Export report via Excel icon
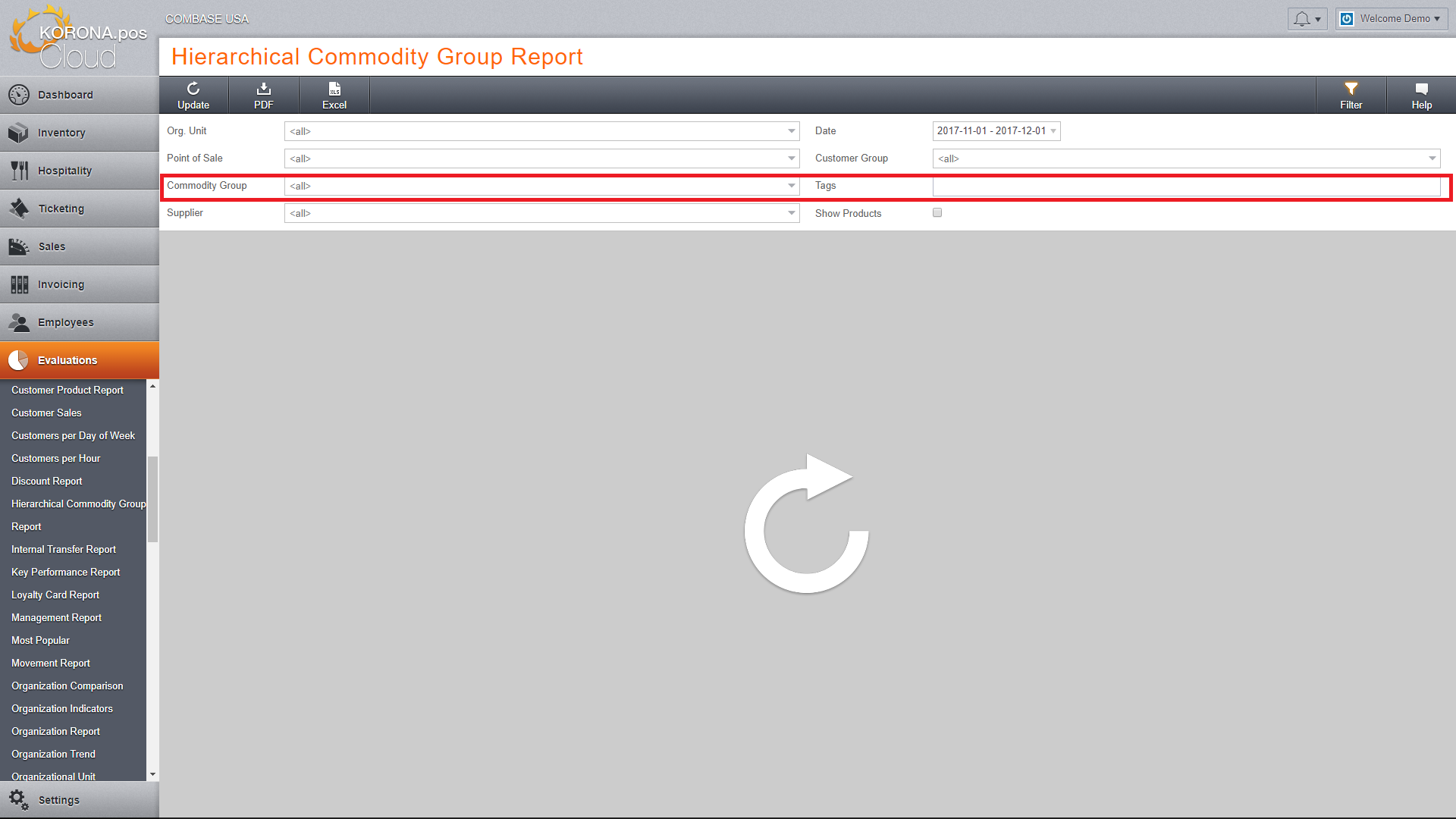The width and height of the screenshot is (1456, 819). click(x=334, y=89)
